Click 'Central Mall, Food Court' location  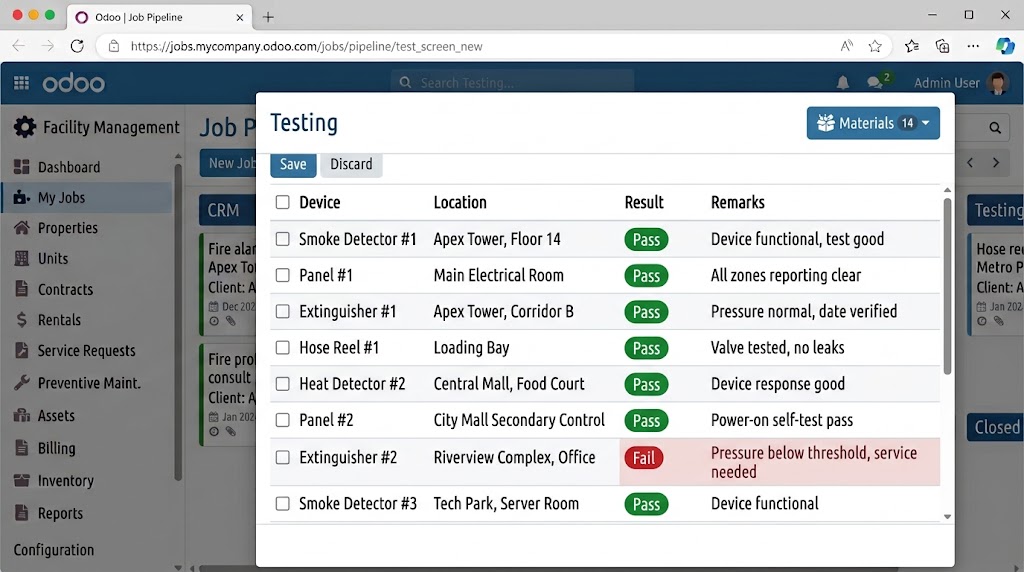coord(509,384)
